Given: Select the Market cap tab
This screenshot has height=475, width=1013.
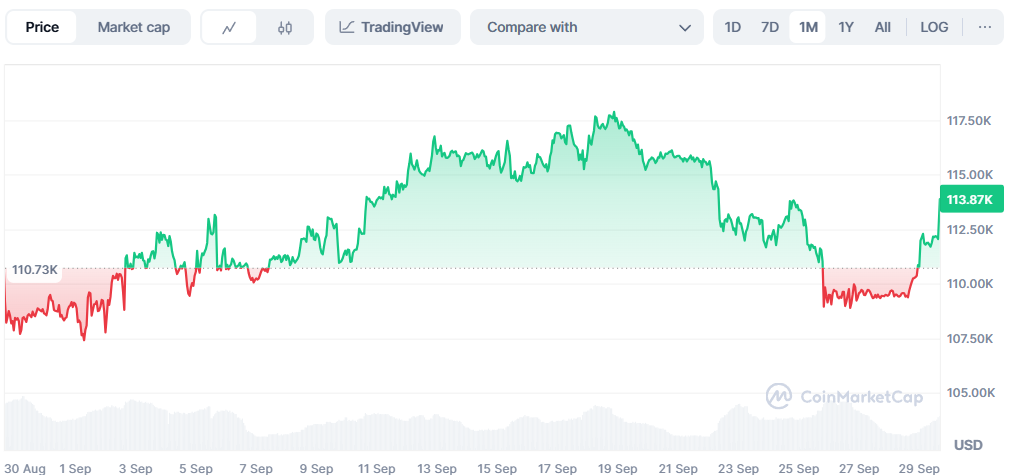Looking at the screenshot, I should click(133, 28).
